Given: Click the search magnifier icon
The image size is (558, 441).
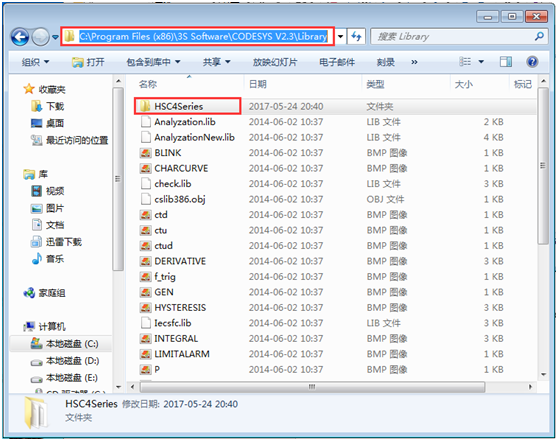Looking at the screenshot, I should coord(539,36).
